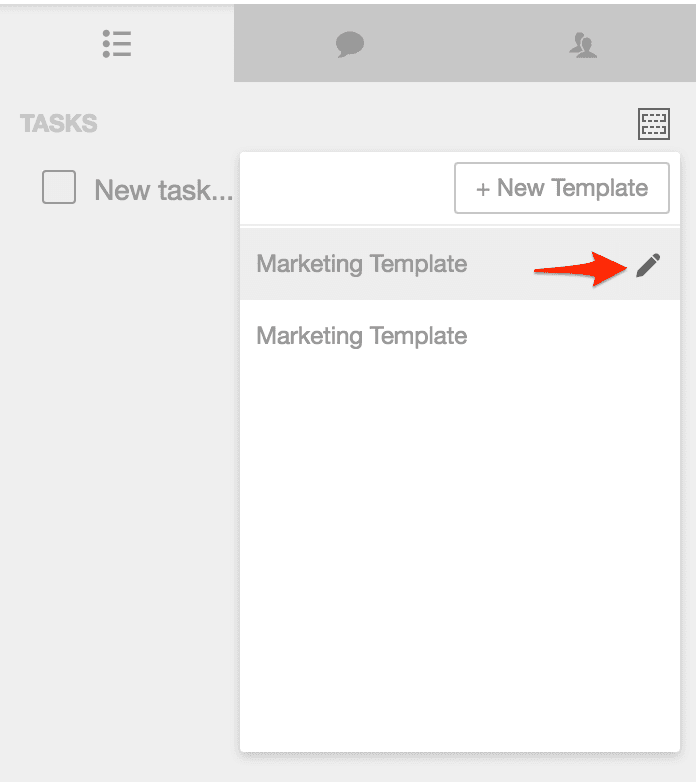Switch to the comments speech bubble tab
The image size is (696, 782).
pos(349,44)
